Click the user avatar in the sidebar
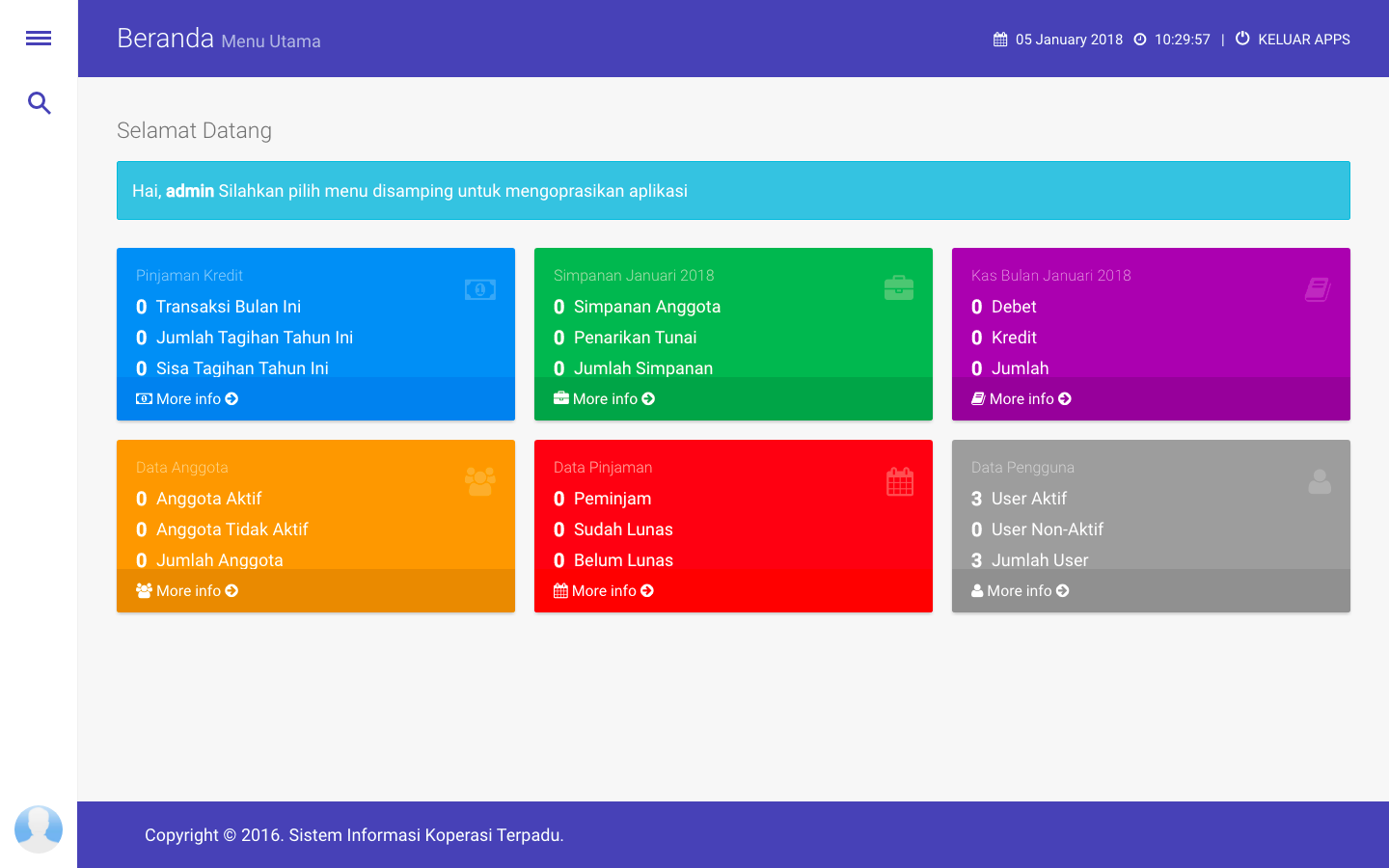Screen dimensions: 1389x868 tap(39, 828)
